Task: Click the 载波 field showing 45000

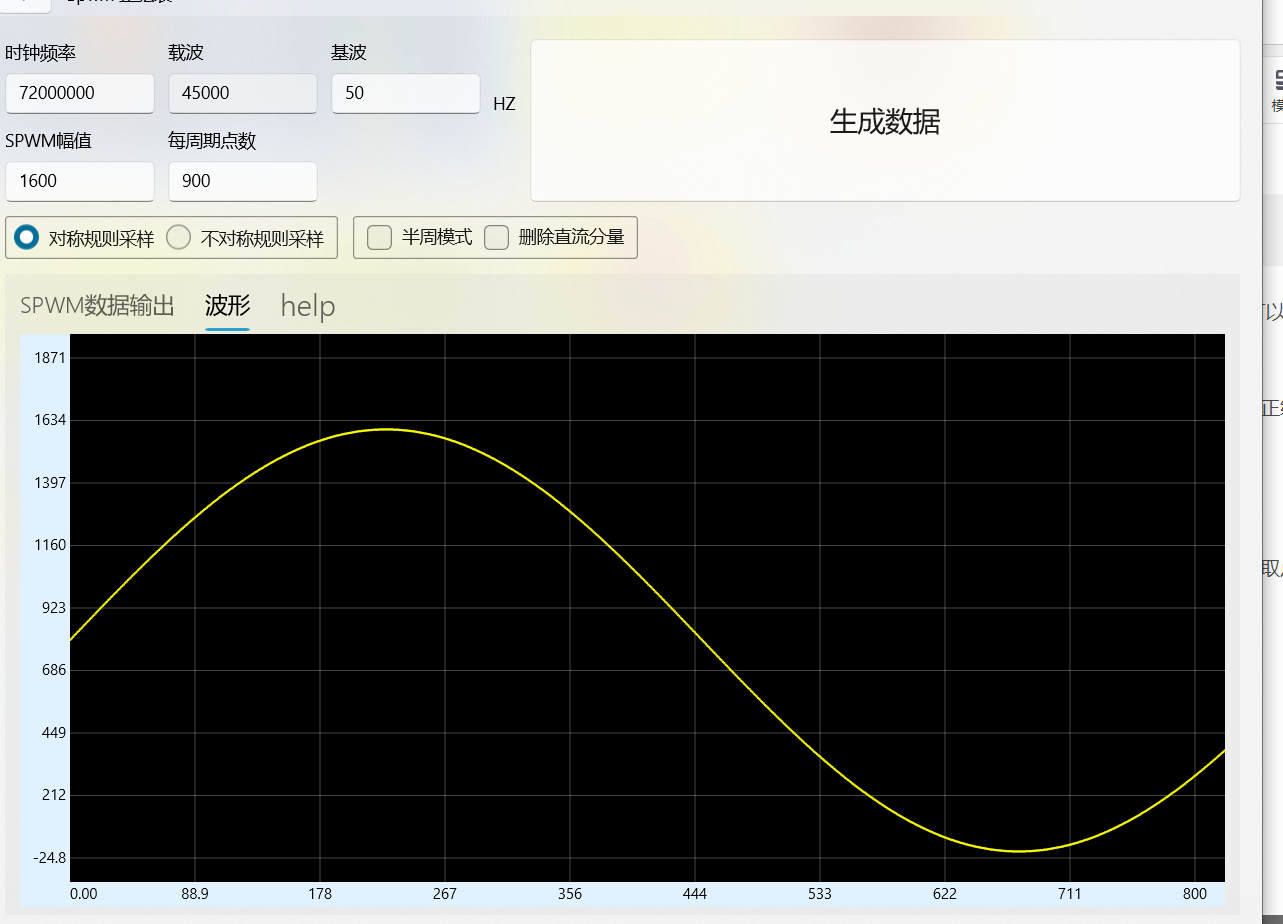Action: [x=243, y=93]
